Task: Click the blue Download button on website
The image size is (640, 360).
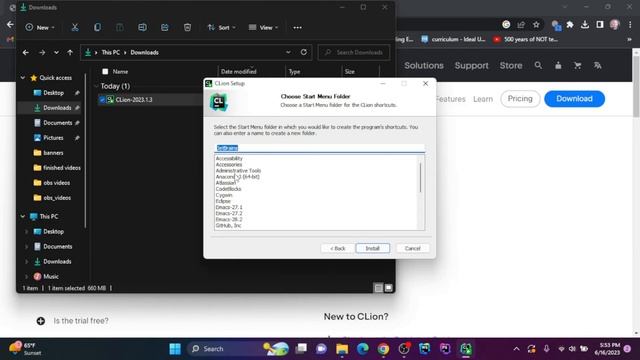Action: [x=574, y=99]
